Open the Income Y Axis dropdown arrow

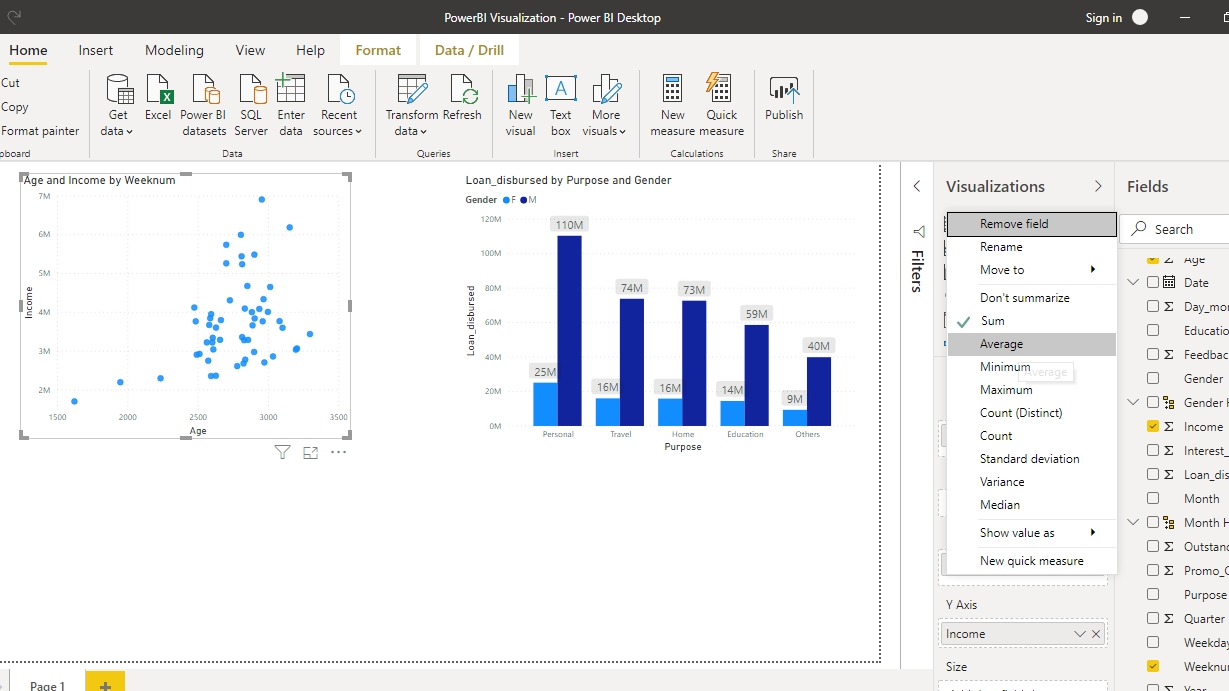tap(1079, 634)
